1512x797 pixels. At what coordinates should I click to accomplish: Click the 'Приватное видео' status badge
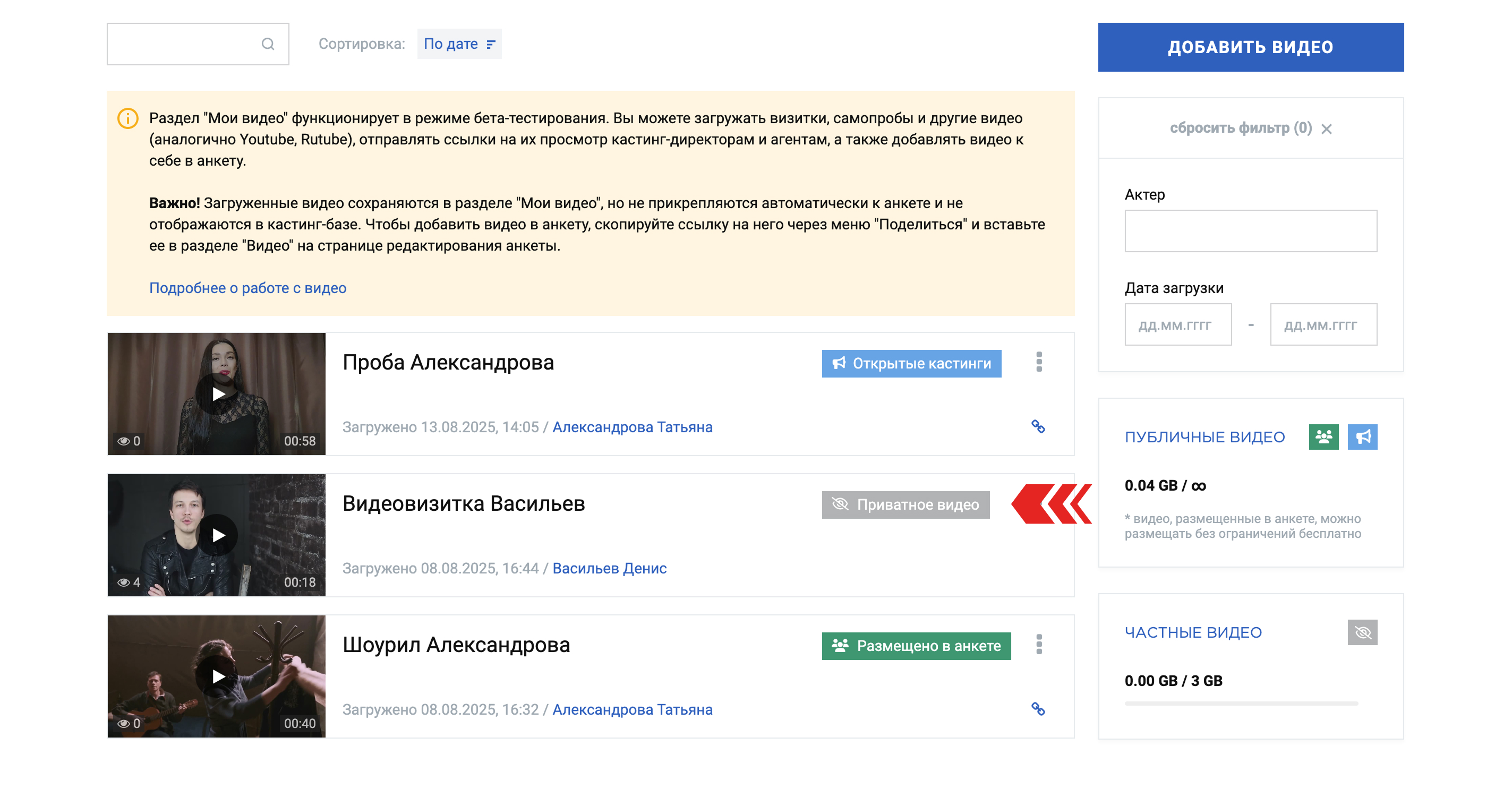coord(905,504)
